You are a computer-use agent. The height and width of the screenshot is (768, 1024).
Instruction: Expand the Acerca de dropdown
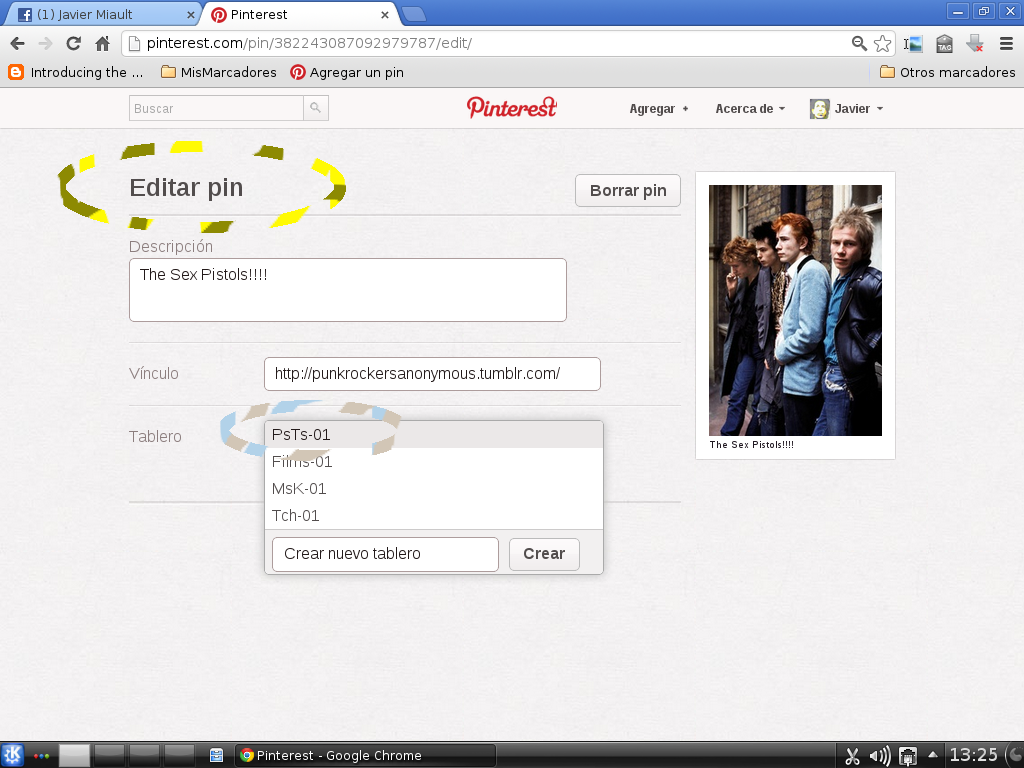coord(750,109)
